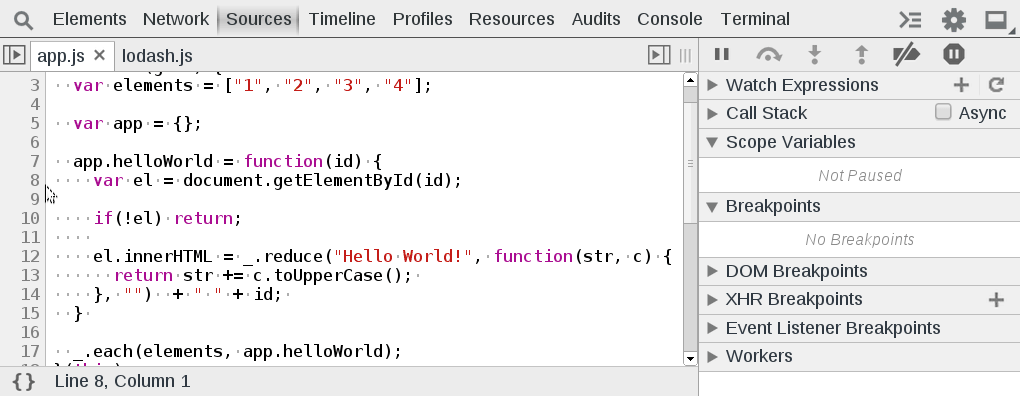Click the "Hello World!" string in code
Viewport: 1020px width, 396px height.
(403, 256)
